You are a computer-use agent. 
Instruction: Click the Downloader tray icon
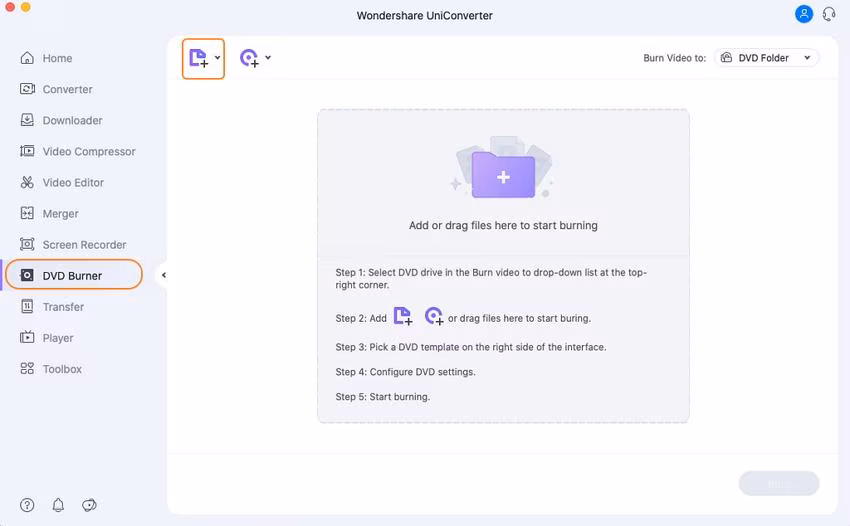click(27, 120)
